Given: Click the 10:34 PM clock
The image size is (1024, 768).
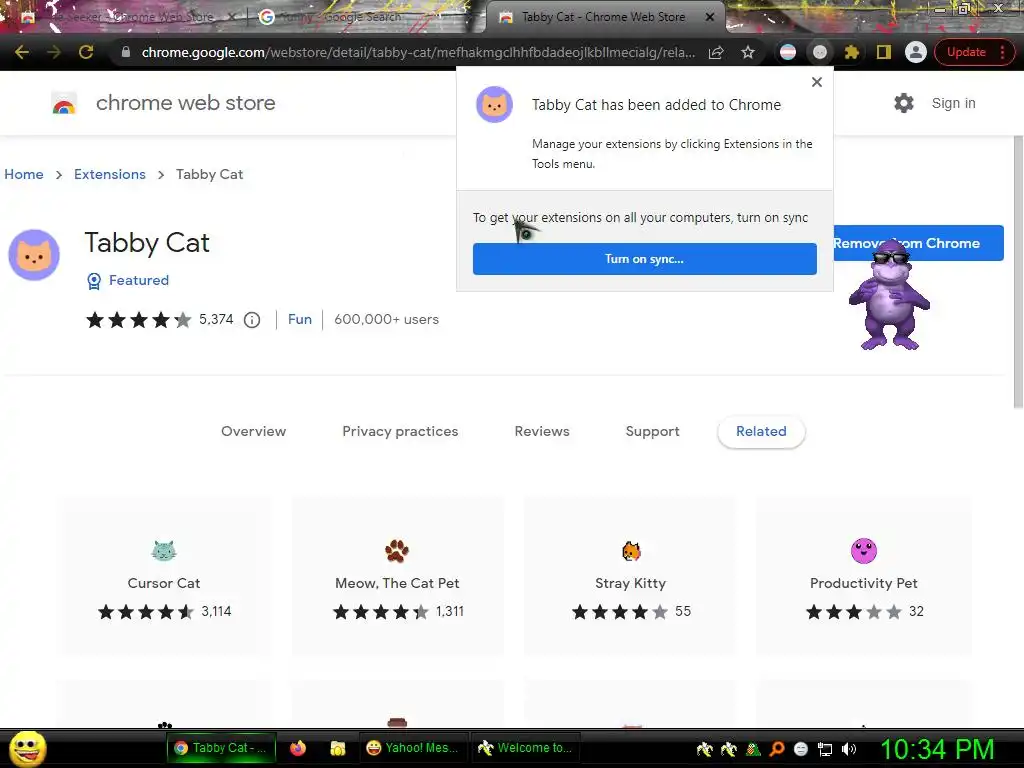Looking at the screenshot, I should pyautogui.click(x=937, y=749).
